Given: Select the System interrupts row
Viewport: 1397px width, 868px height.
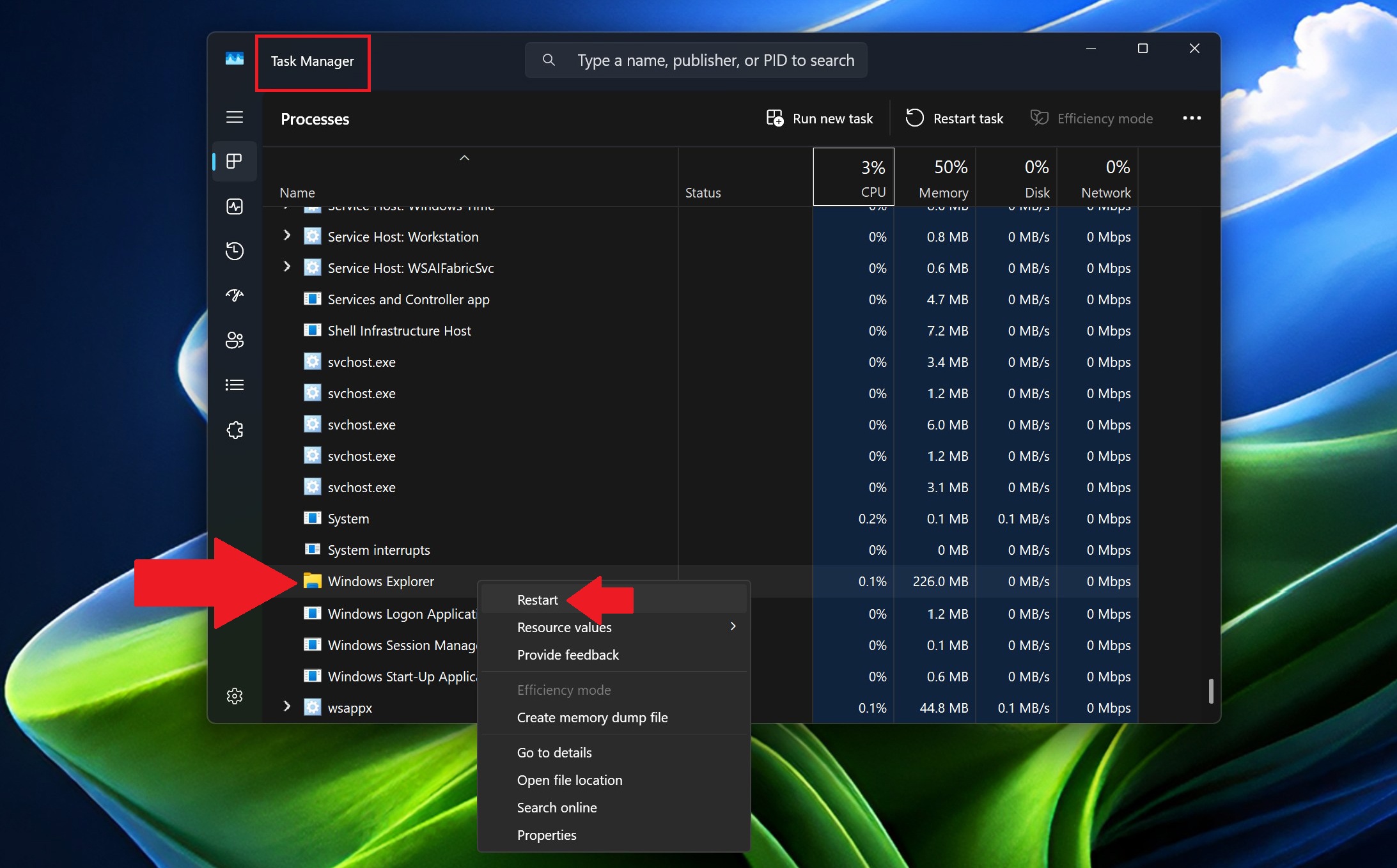Looking at the screenshot, I should [700, 550].
